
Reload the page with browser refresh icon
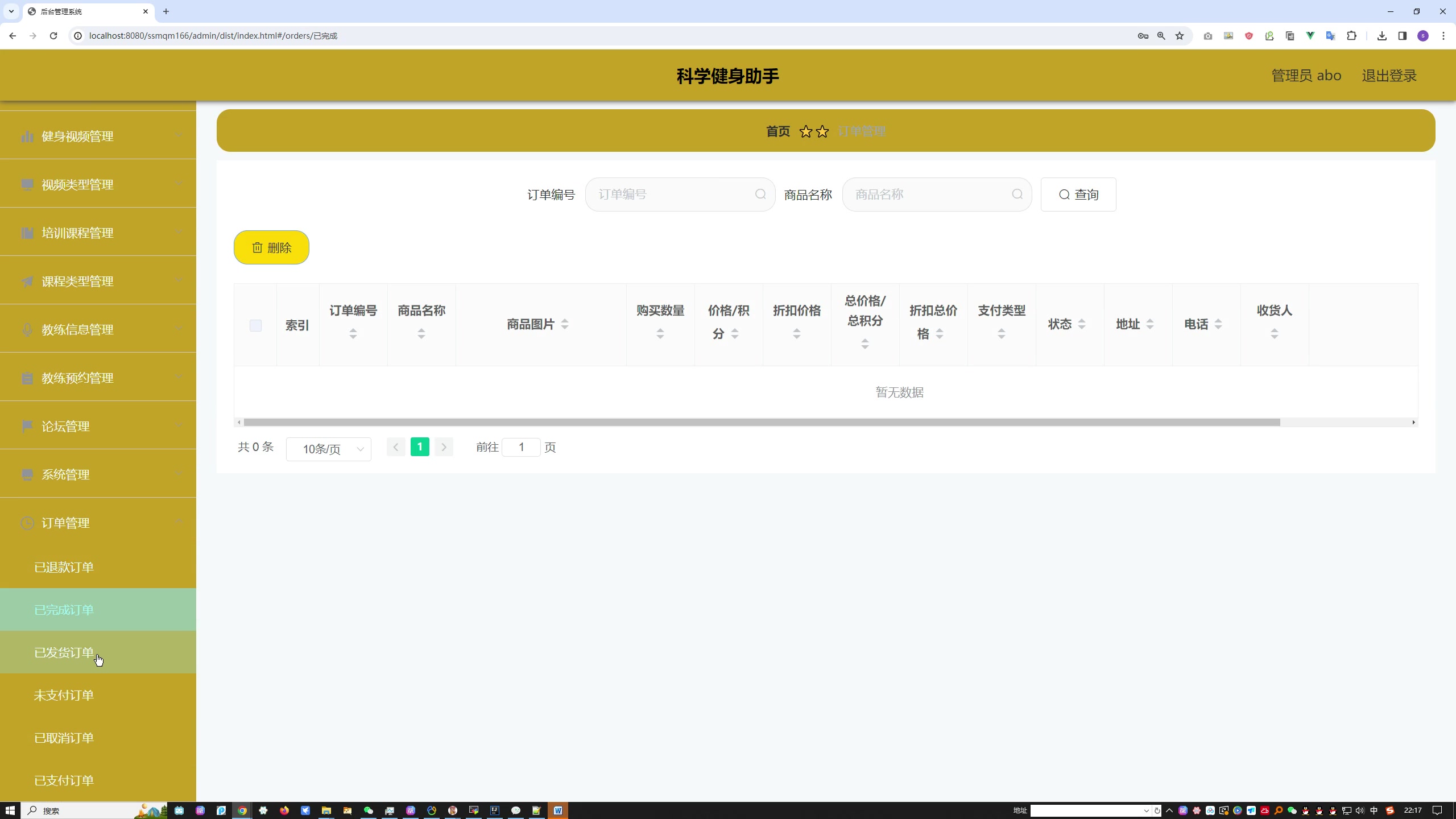click(53, 36)
